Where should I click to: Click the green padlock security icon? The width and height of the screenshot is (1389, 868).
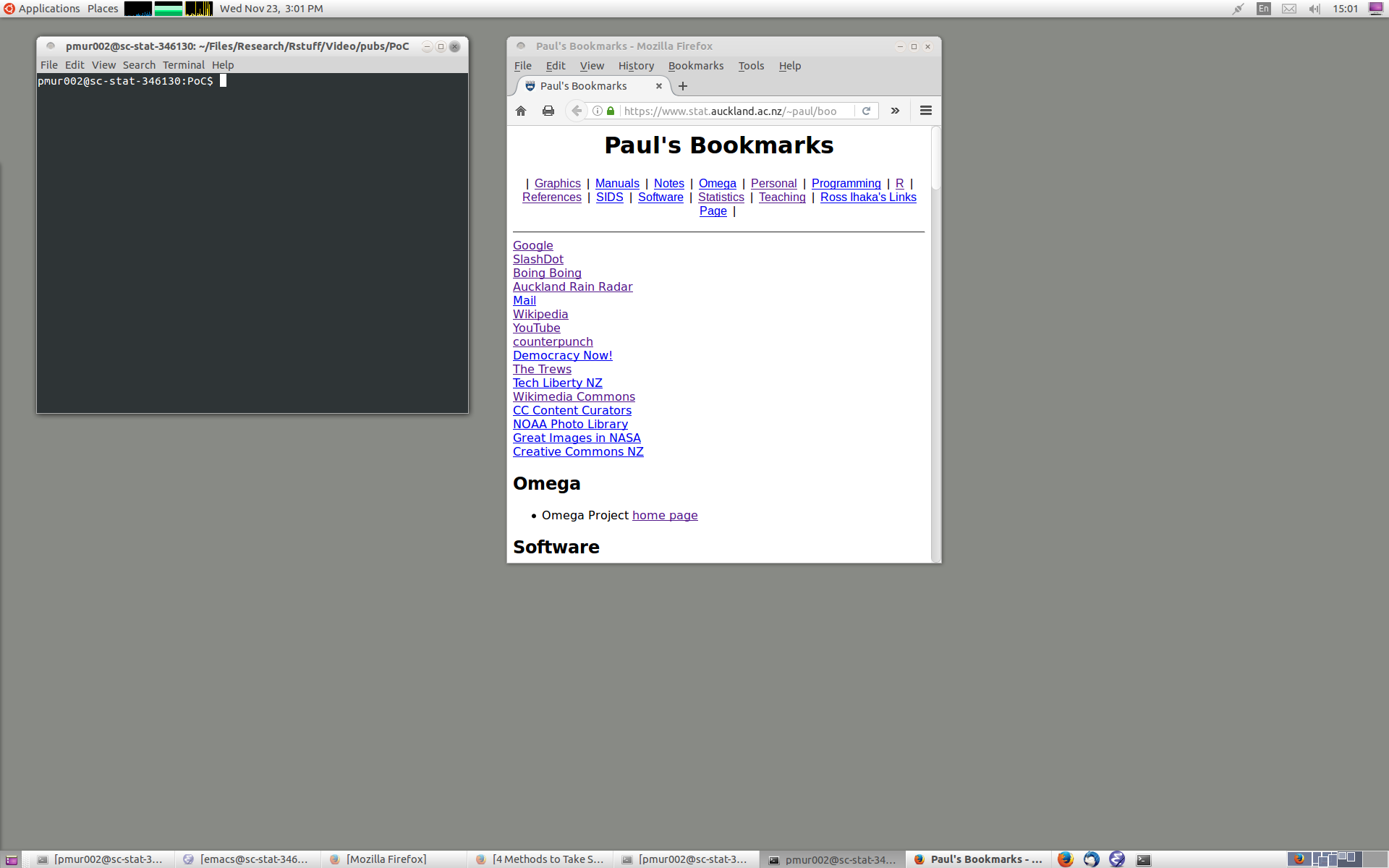tap(611, 111)
